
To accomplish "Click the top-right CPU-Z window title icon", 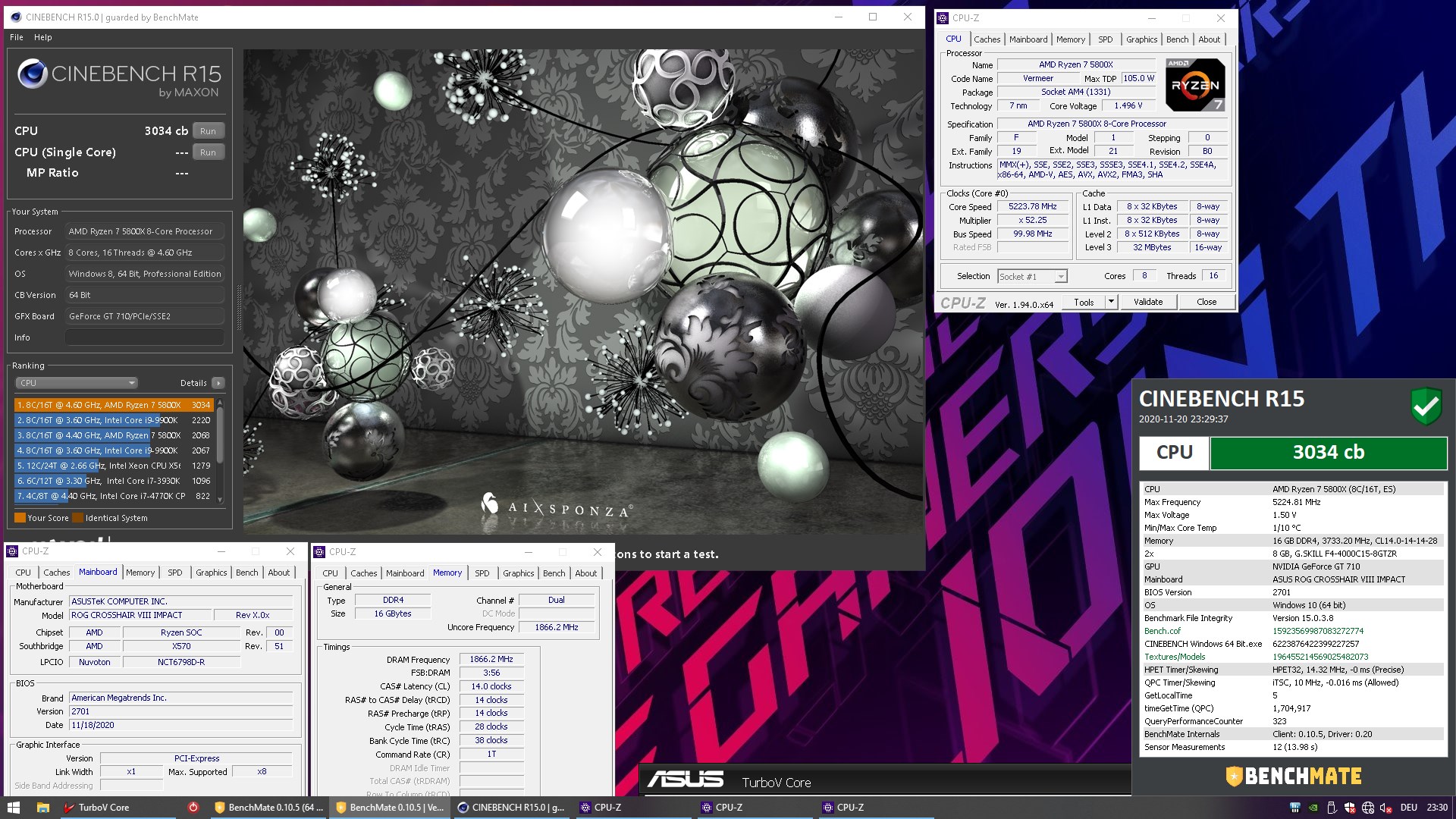I will 943,17.
